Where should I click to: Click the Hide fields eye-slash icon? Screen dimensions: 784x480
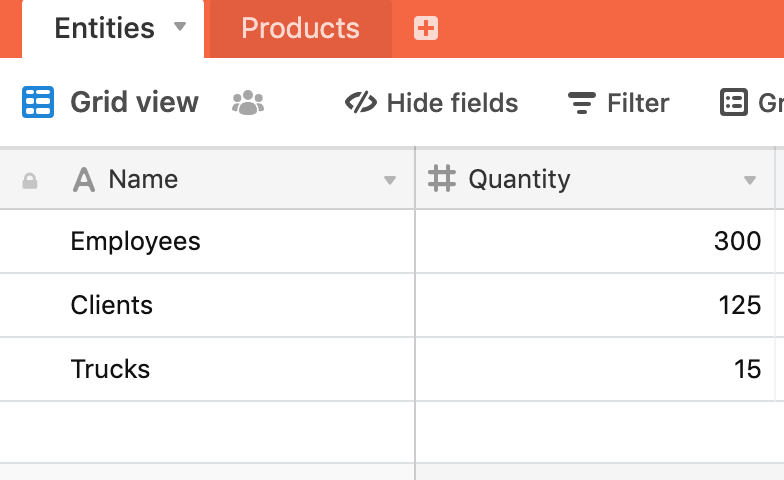click(361, 102)
